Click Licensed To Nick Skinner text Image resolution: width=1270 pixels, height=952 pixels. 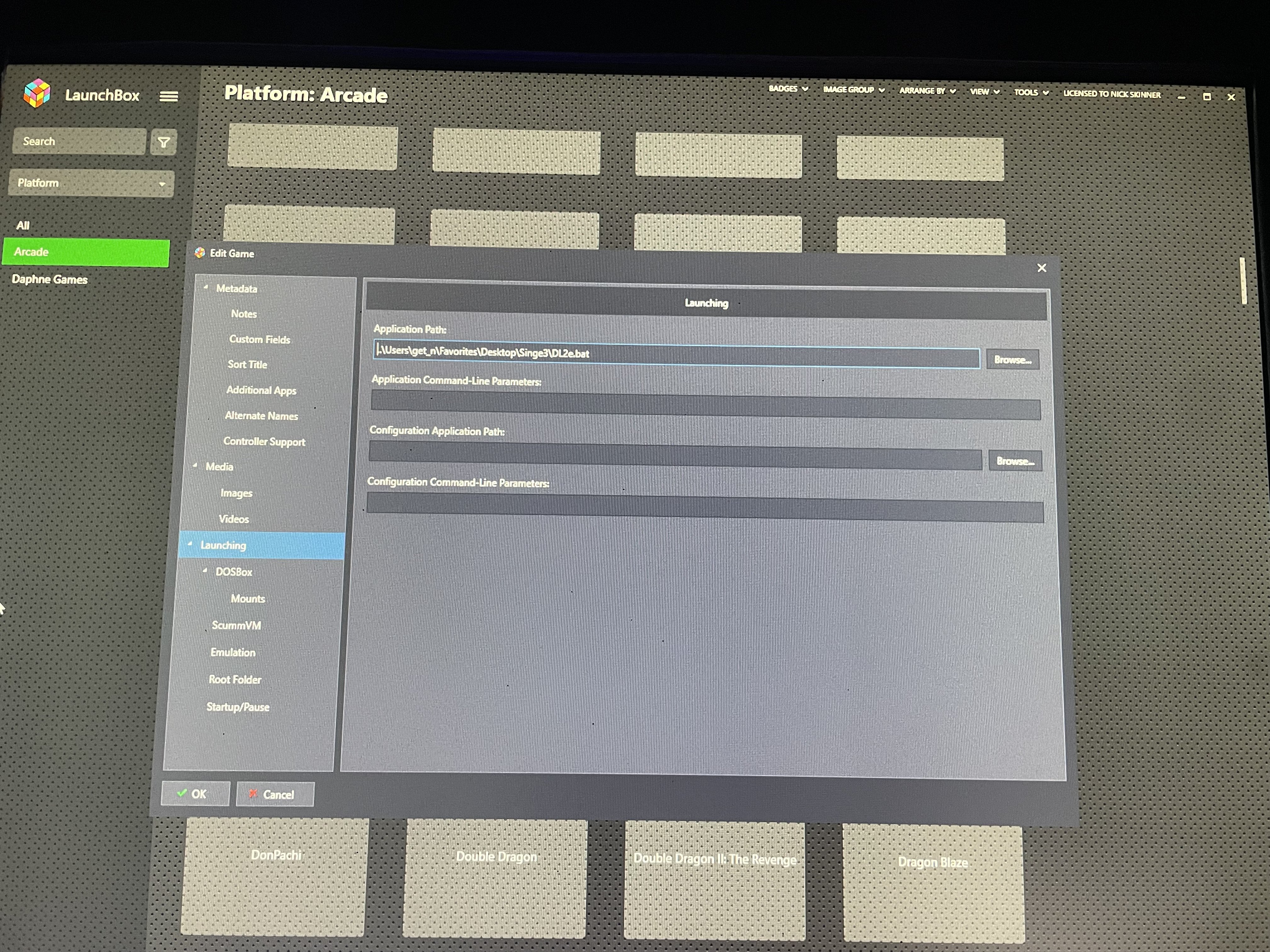[1112, 94]
